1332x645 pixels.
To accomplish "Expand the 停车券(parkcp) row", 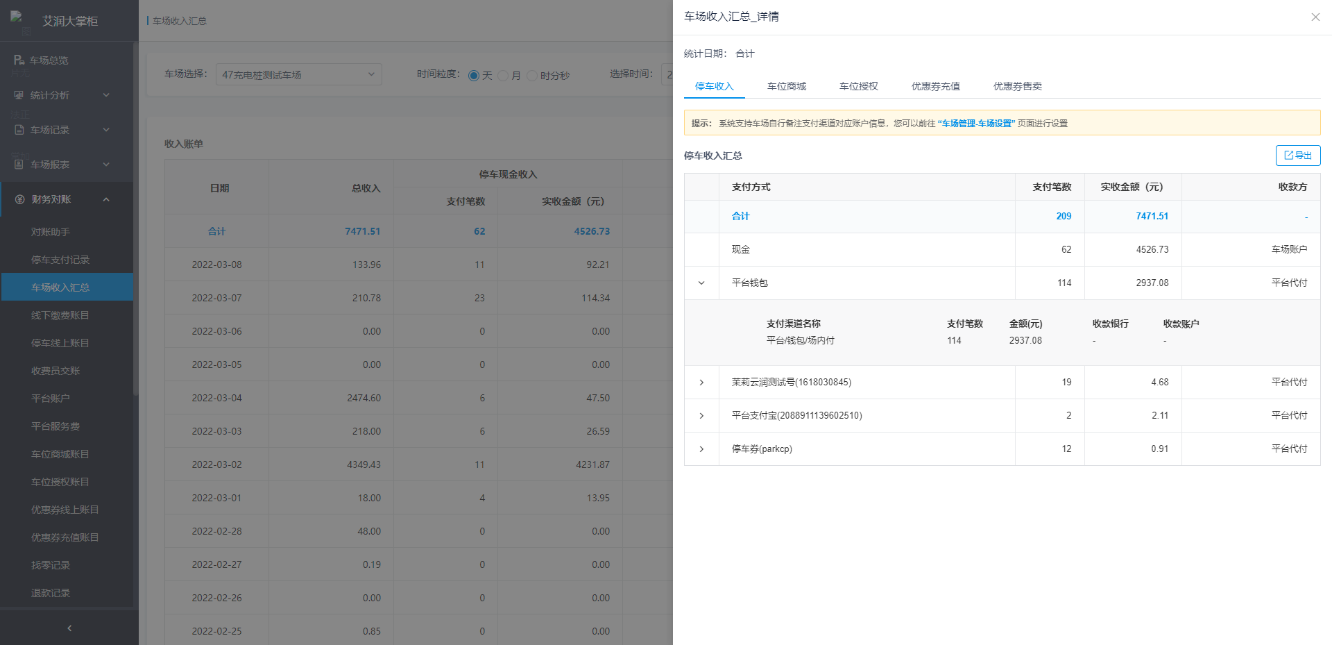I will (x=701, y=449).
